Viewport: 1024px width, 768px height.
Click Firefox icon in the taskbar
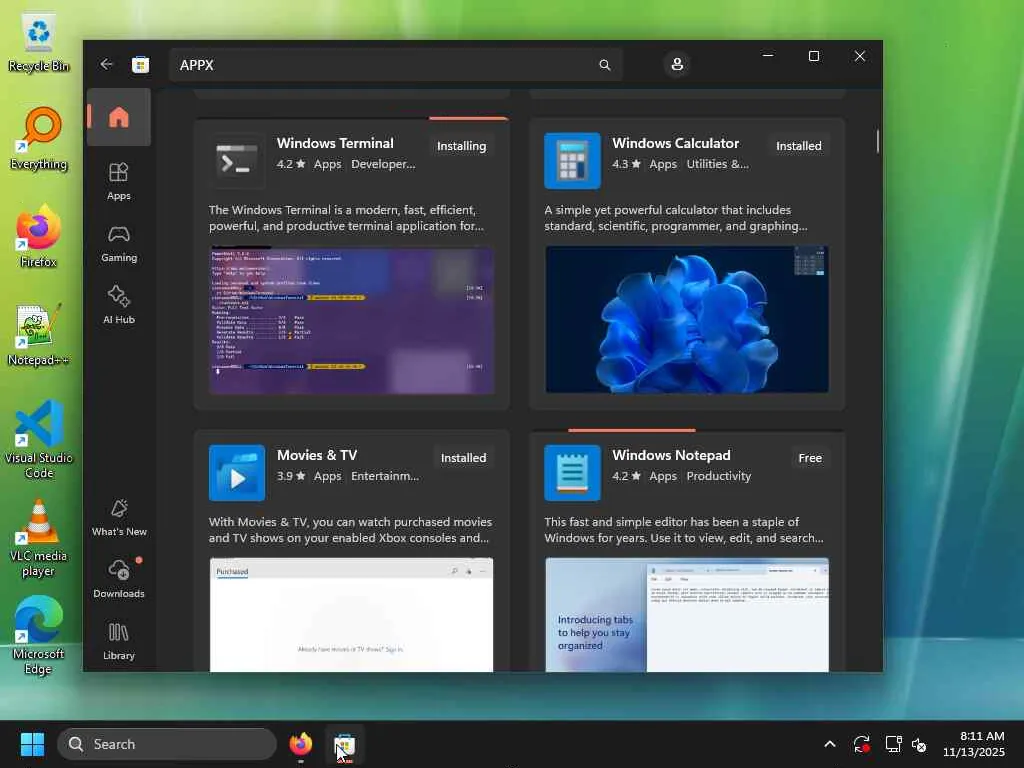pos(300,744)
